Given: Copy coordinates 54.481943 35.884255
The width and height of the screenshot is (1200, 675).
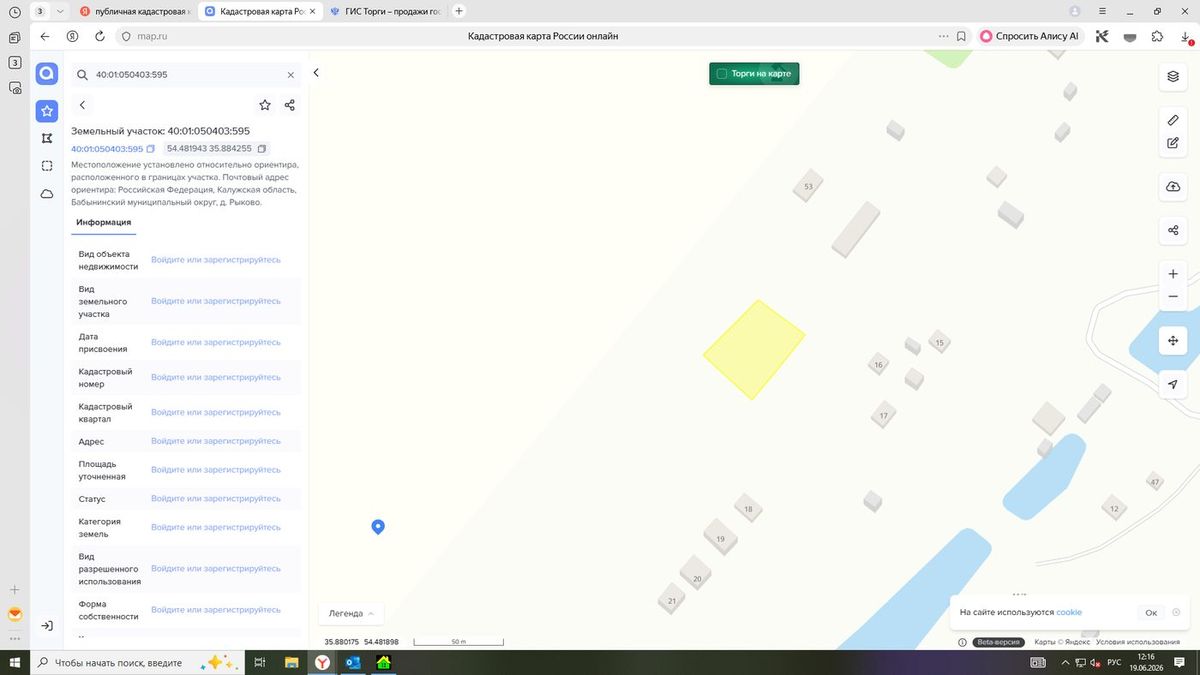Looking at the screenshot, I should pos(262,149).
